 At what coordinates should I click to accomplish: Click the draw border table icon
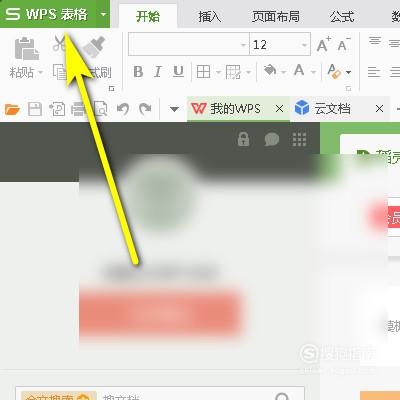[x=233, y=72]
